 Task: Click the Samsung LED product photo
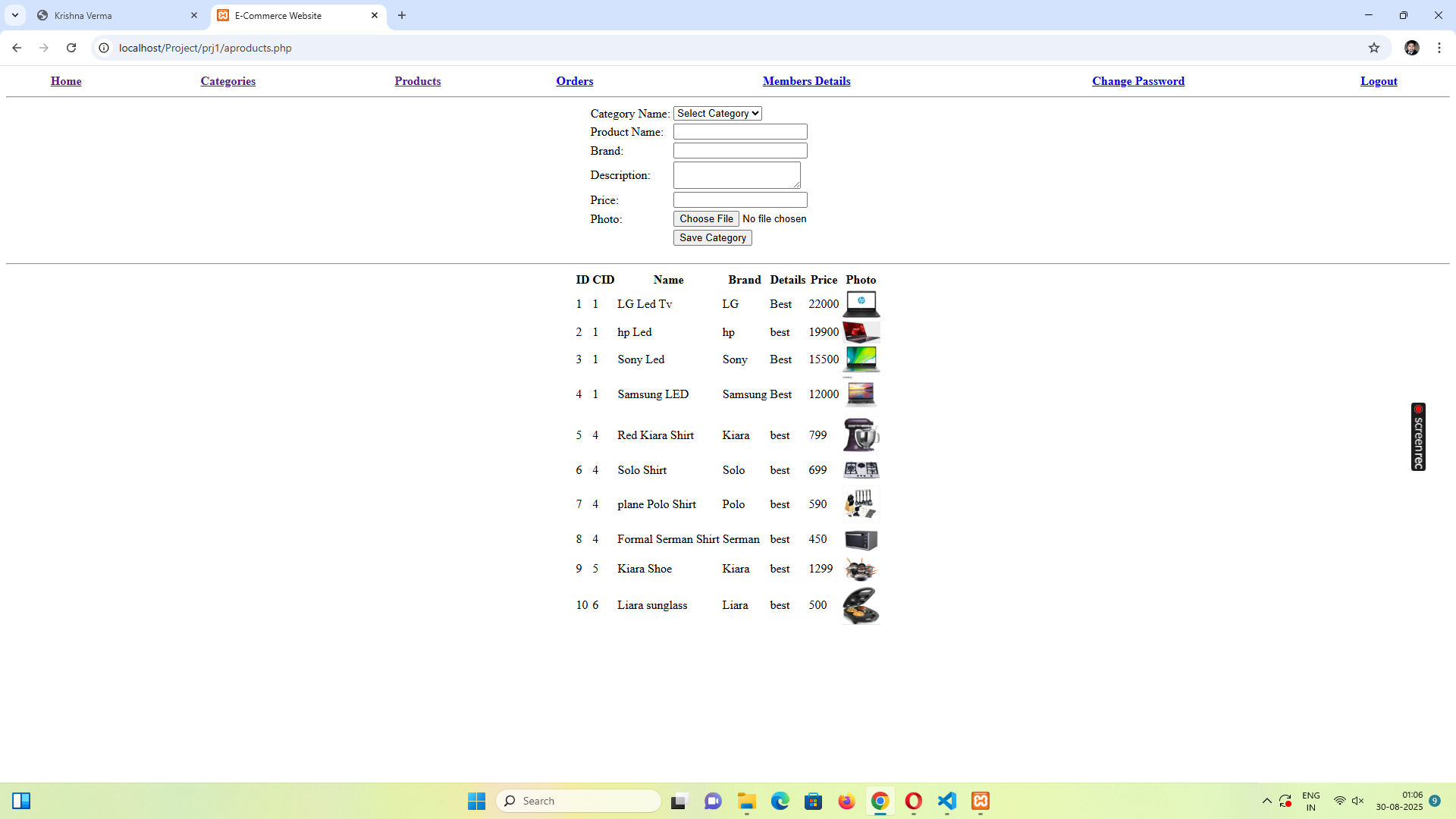point(861,394)
